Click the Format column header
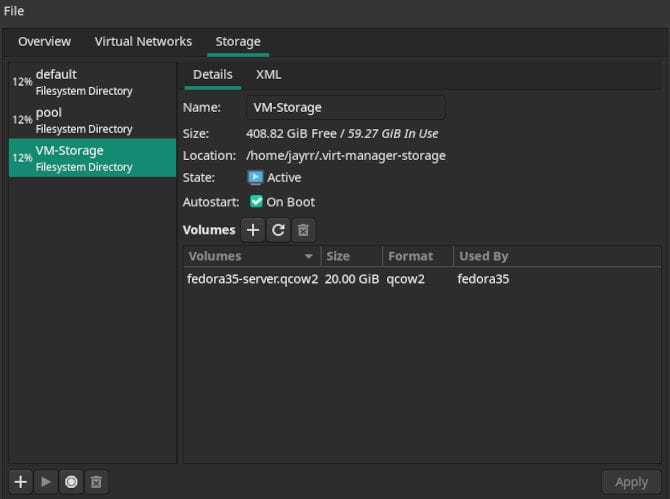Screen dimensions: 670x499 (x=418, y=256)
